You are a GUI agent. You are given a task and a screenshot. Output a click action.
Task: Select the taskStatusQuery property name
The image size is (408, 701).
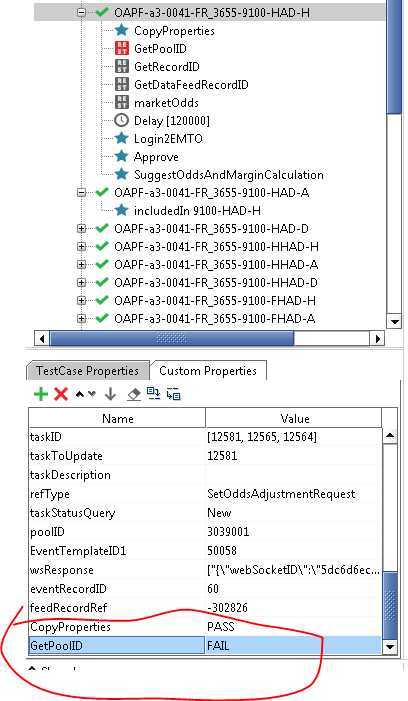(72, 513)
